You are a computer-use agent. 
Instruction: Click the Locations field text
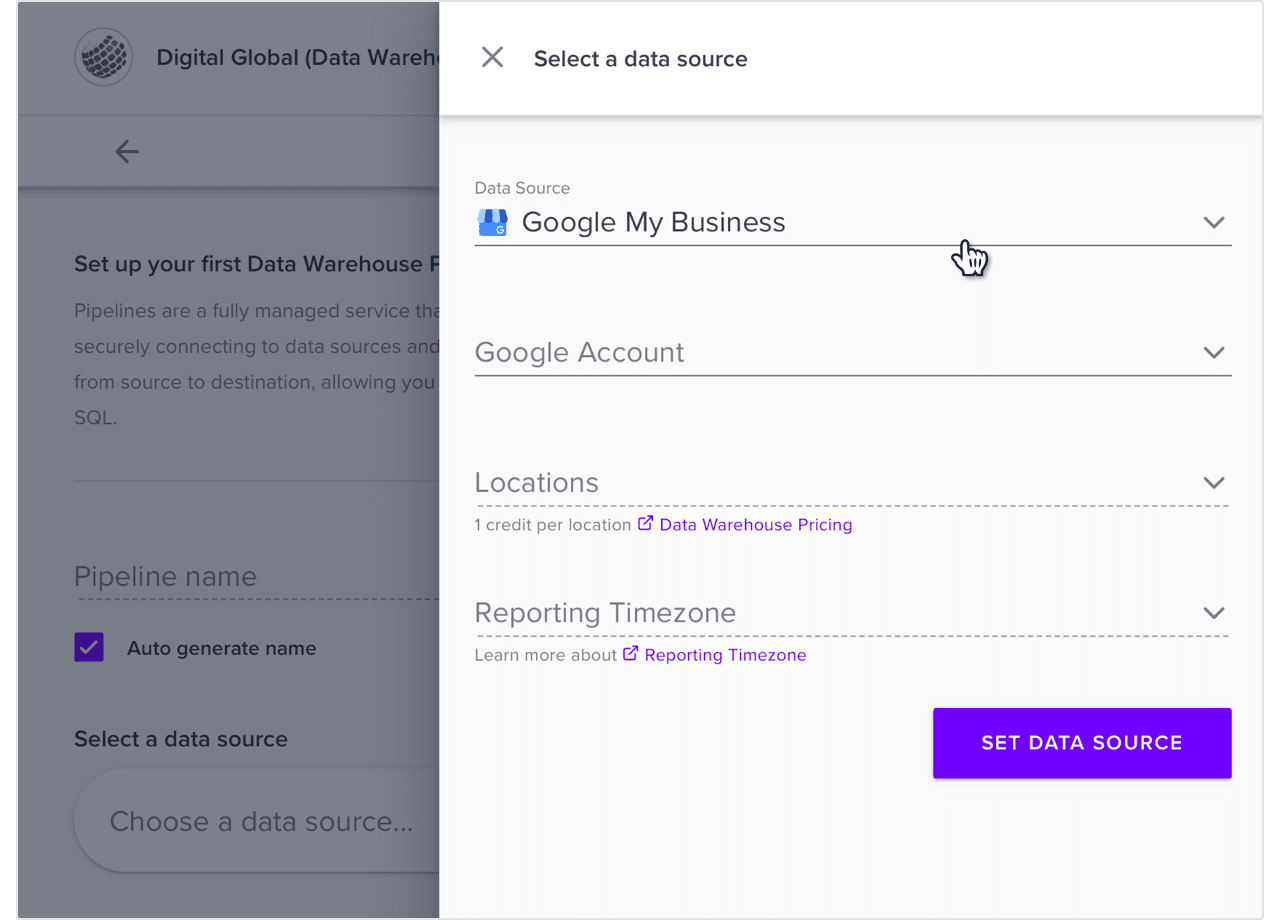click(537, 483)
